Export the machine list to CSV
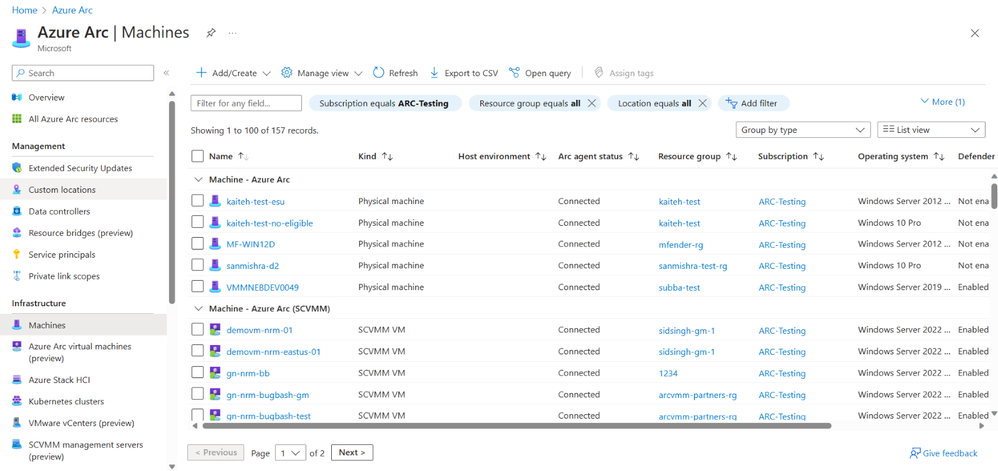The image size is (998, 471). (x=464, y=73)
